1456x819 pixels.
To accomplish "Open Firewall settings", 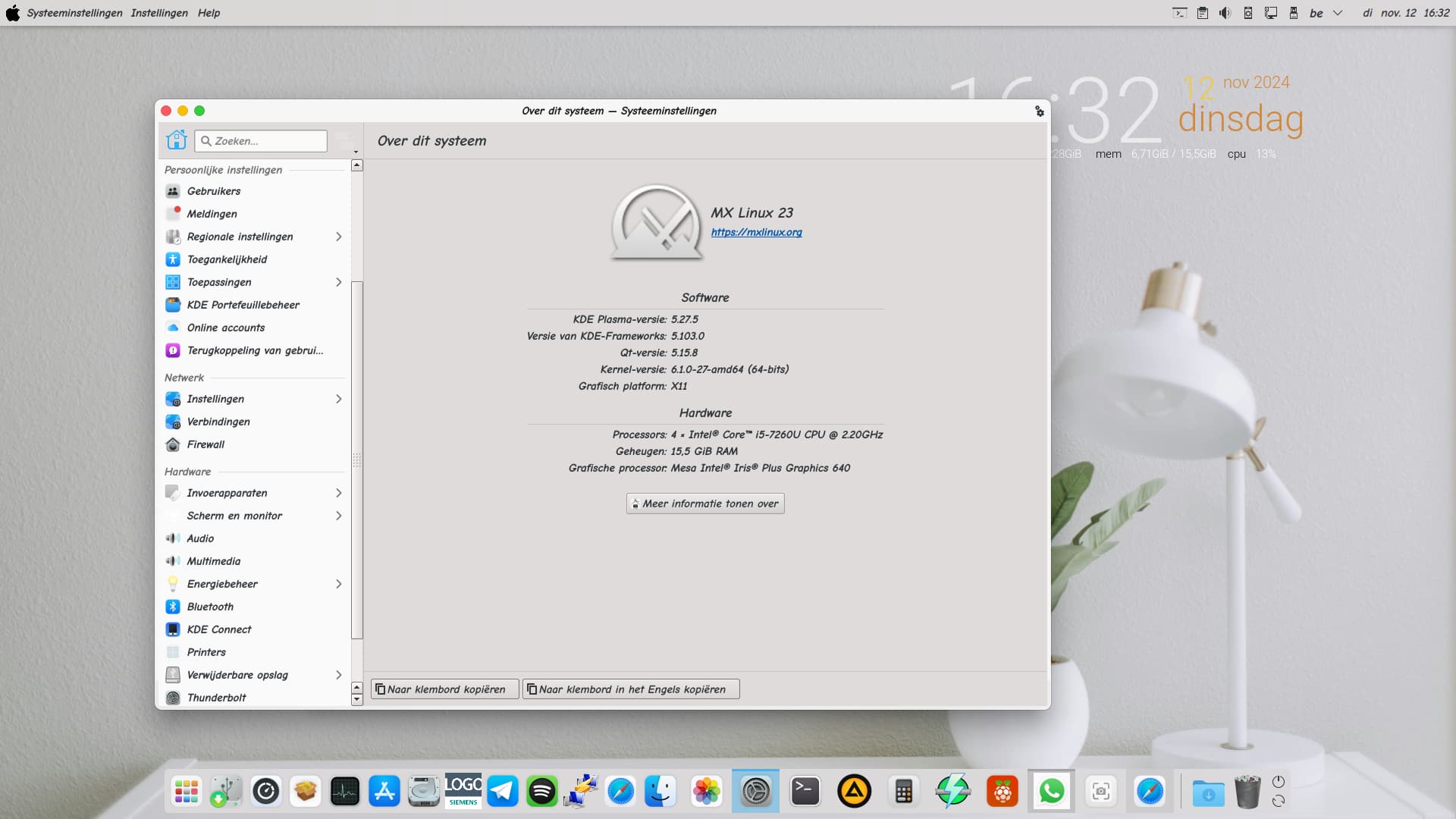I will click(254, 444).
